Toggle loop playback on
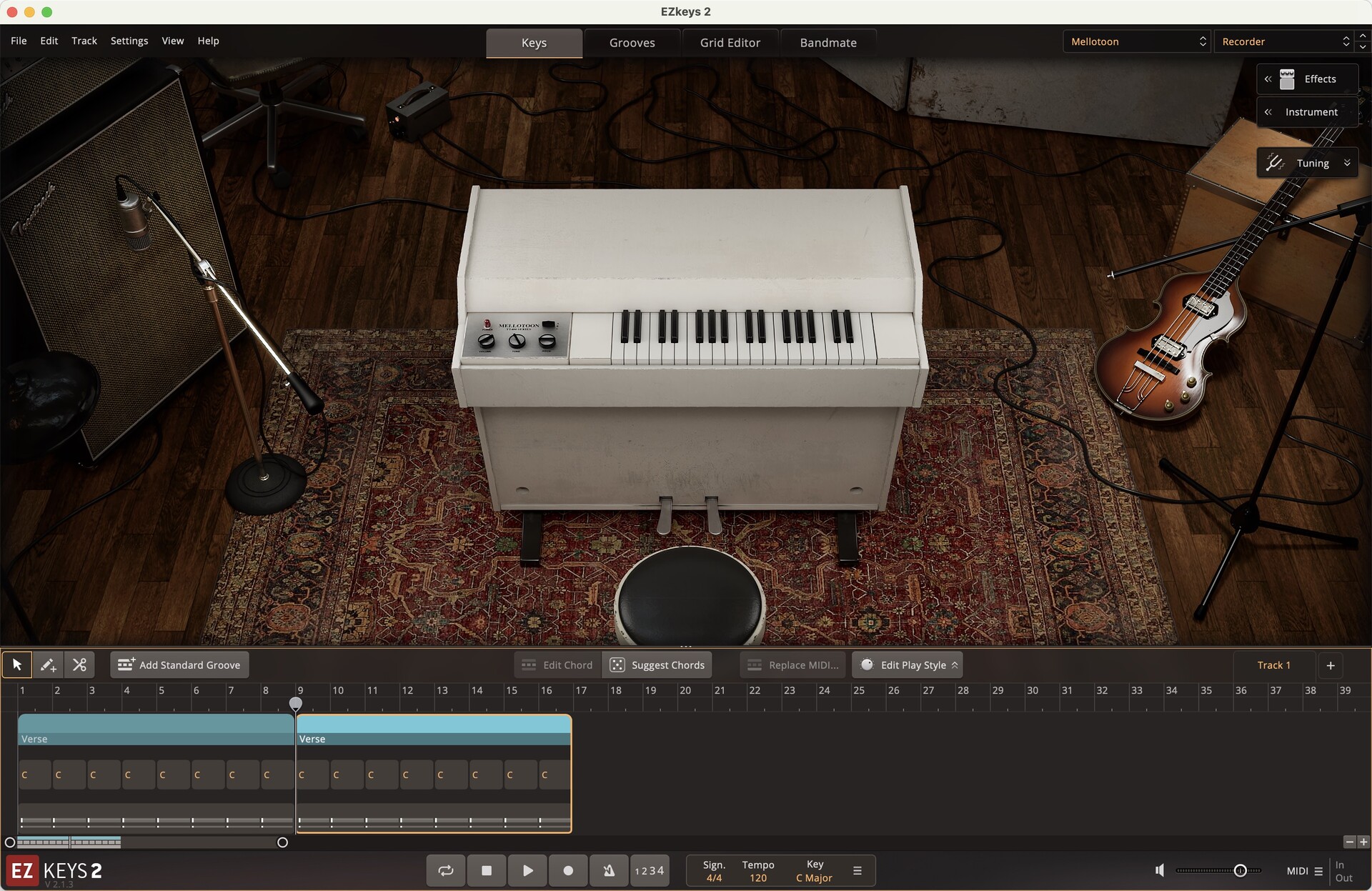Screen dimensions: 1372x891 (446, 870)
